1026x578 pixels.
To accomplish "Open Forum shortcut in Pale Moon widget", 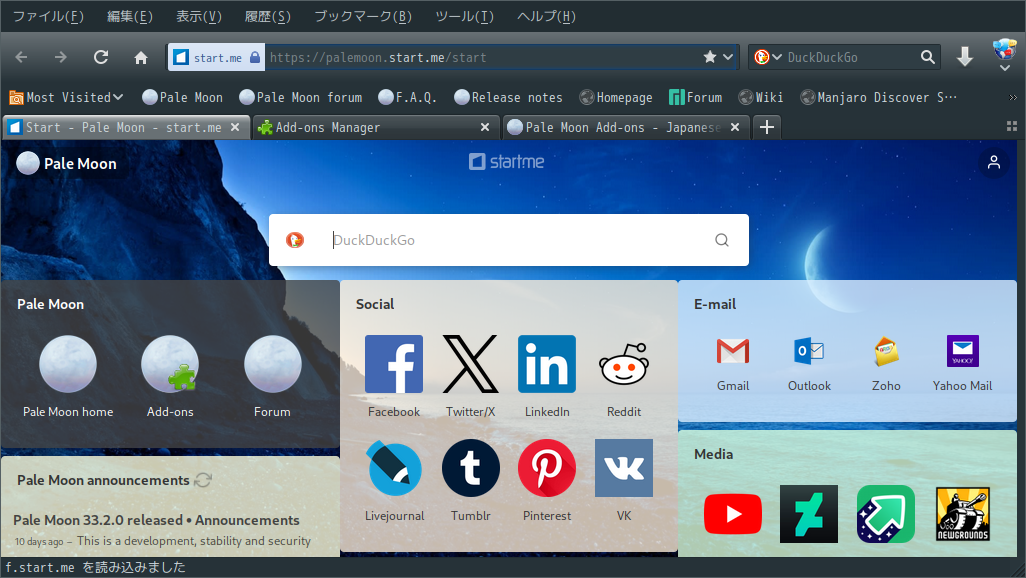I will pyautogui.click(x=272, y=364).
